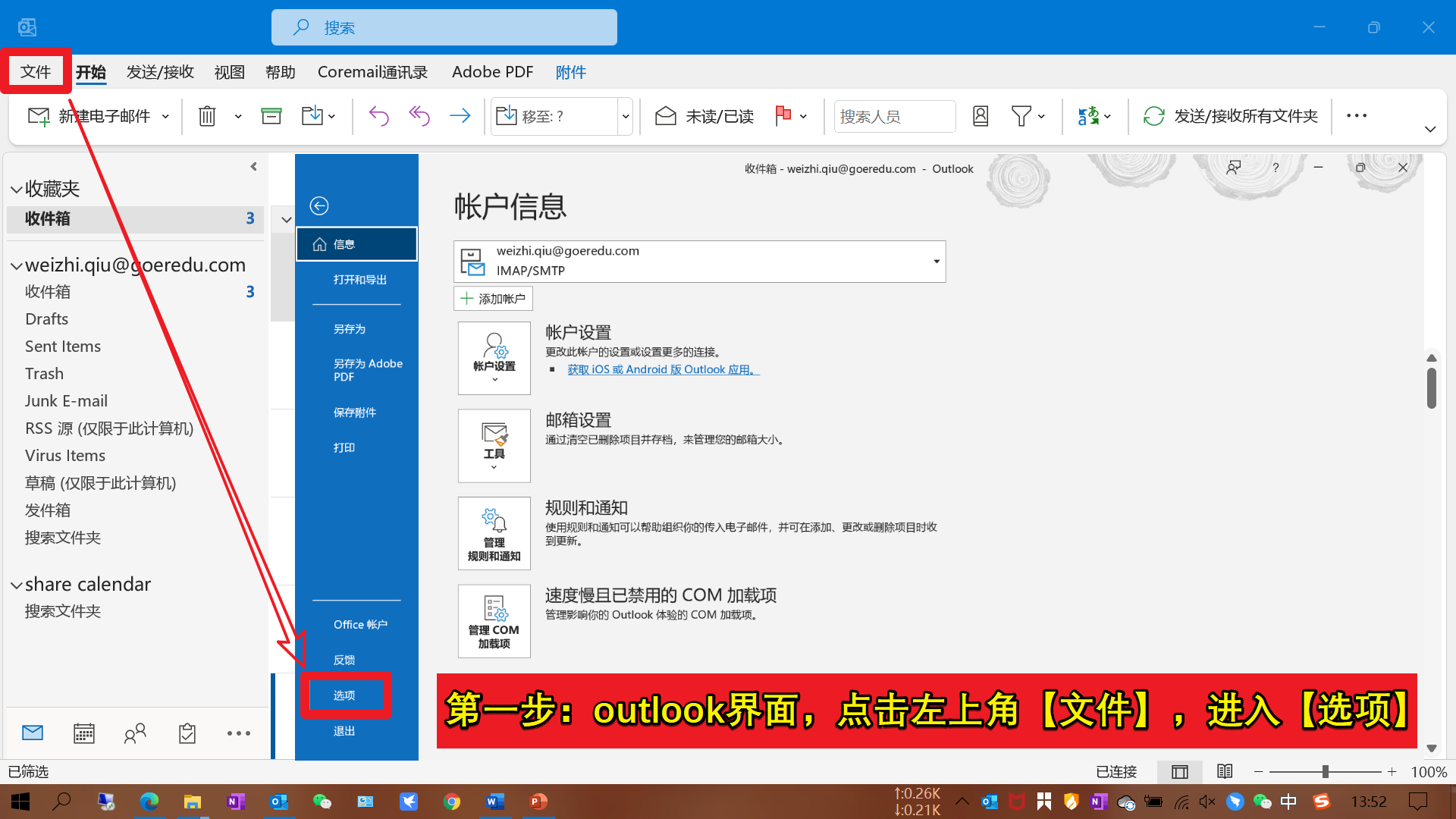Click Manage Rules and Alerts (管理规则和通知)
This screenshot has height=819, width=1456.
(494, 533)
